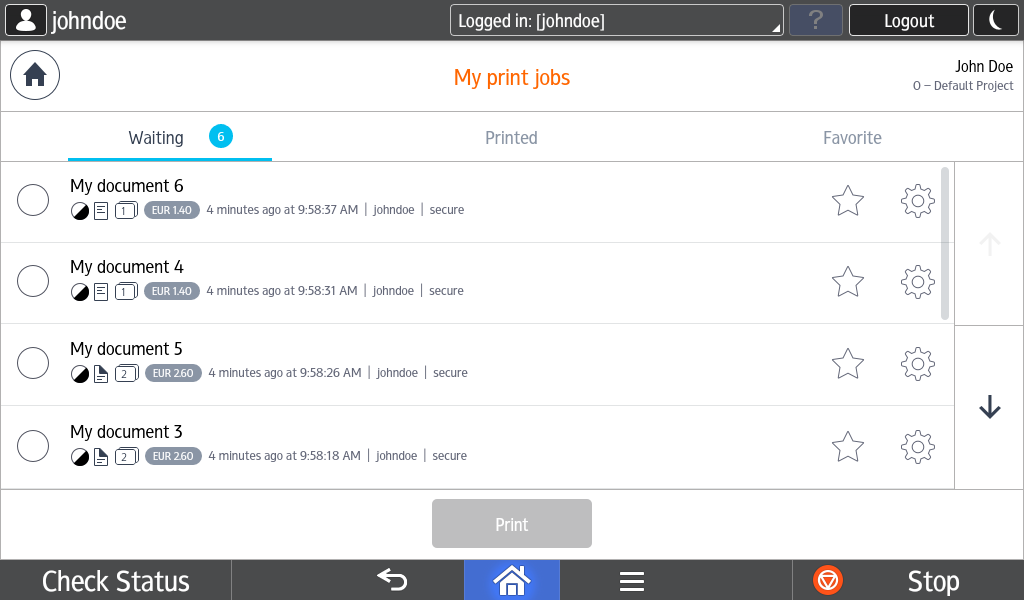The height and width of the screenshot is (600, 1024).
Task: Star My document 5 as favorite
Action: click(x=848, y=364)
